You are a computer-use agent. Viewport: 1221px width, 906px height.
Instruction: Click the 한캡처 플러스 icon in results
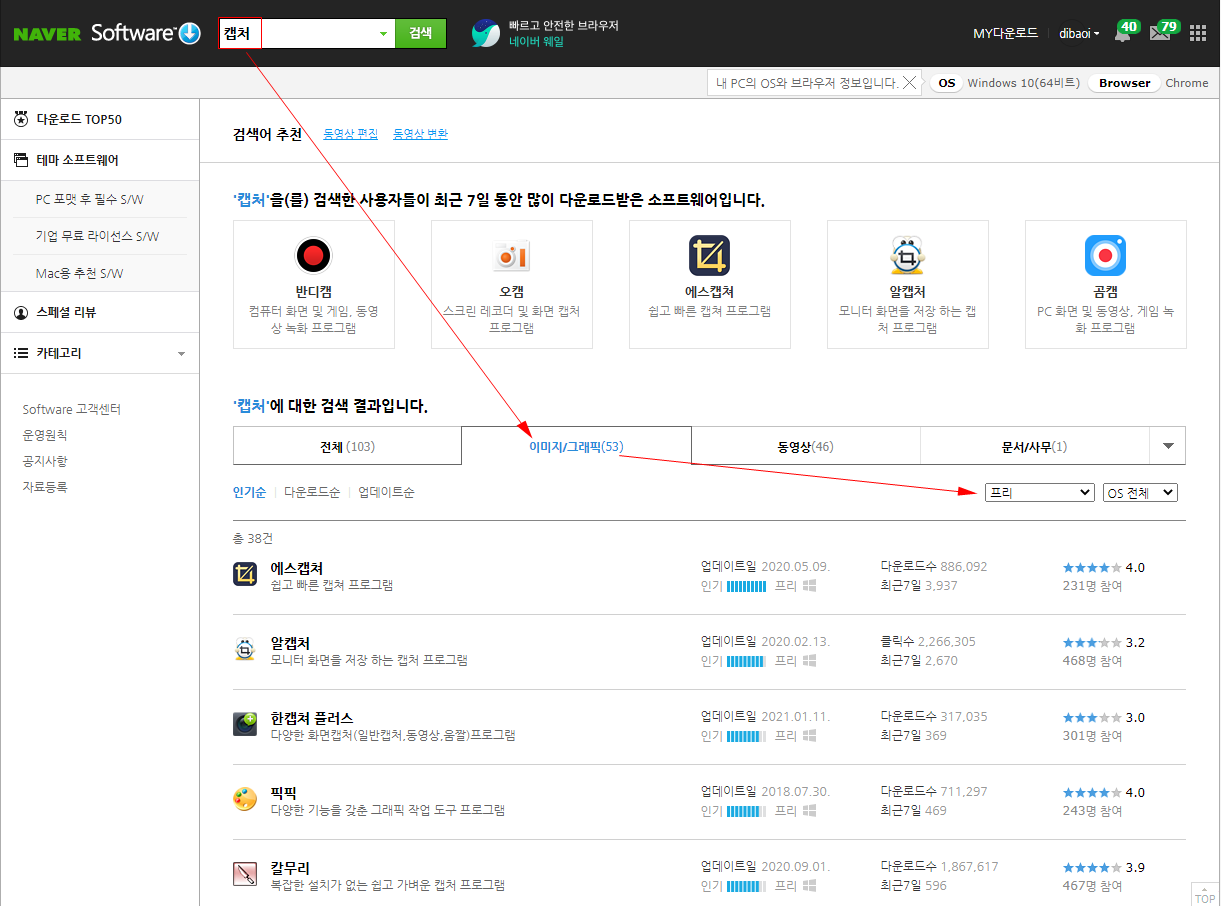tap(245, 724)
